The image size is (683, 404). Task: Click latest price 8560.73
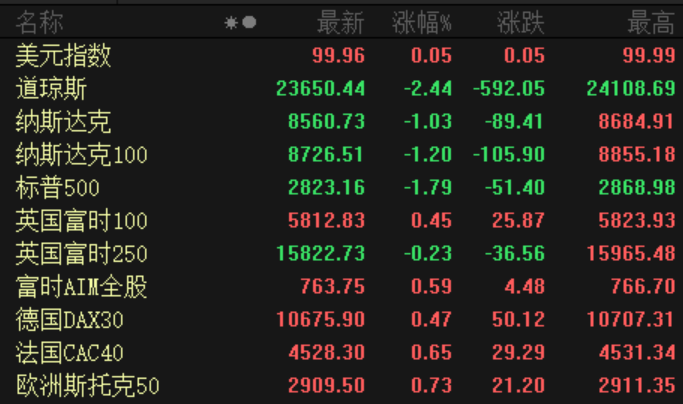tap(326, 122)
